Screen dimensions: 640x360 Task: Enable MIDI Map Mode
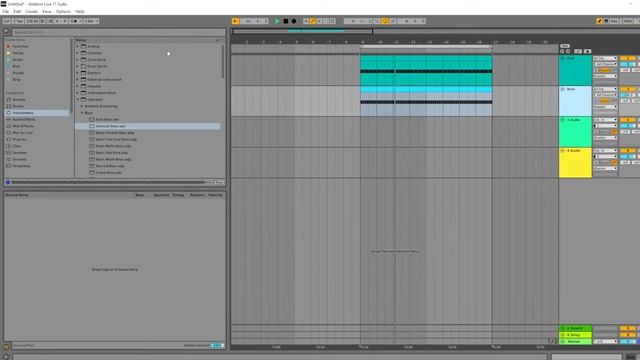(627, 21)
